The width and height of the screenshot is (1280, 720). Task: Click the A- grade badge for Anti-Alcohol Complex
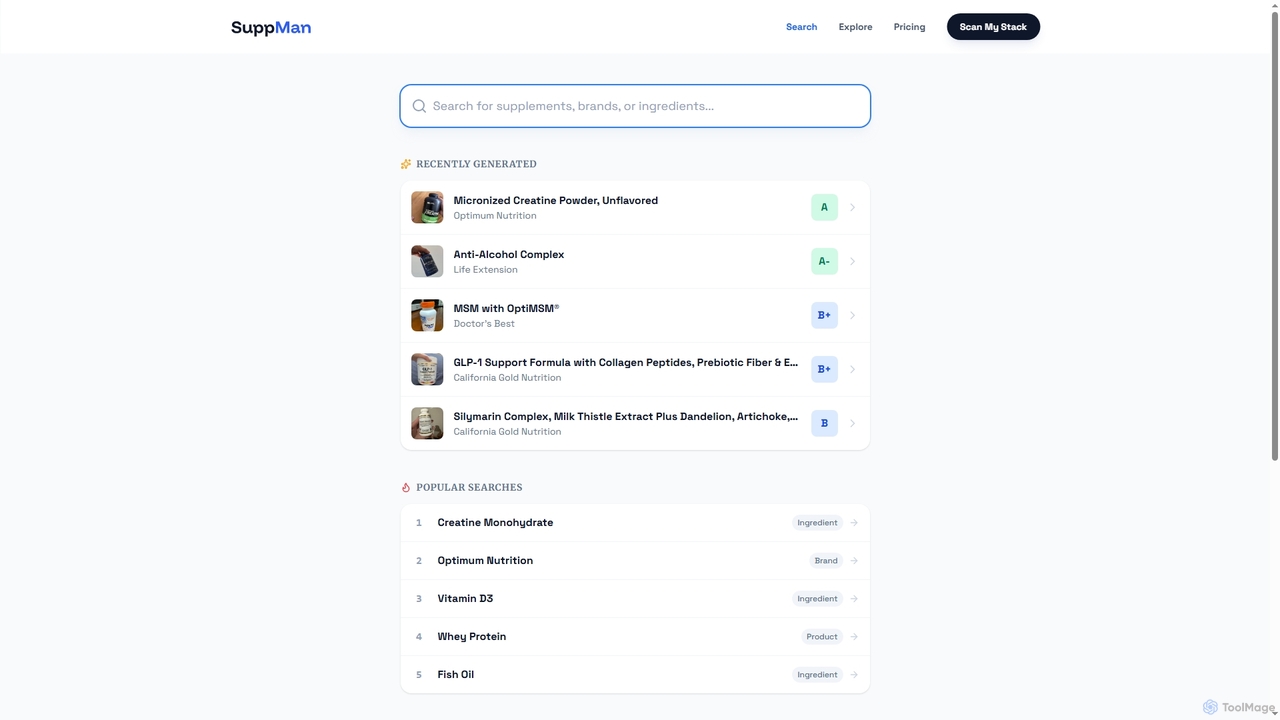tap(824, 262)
